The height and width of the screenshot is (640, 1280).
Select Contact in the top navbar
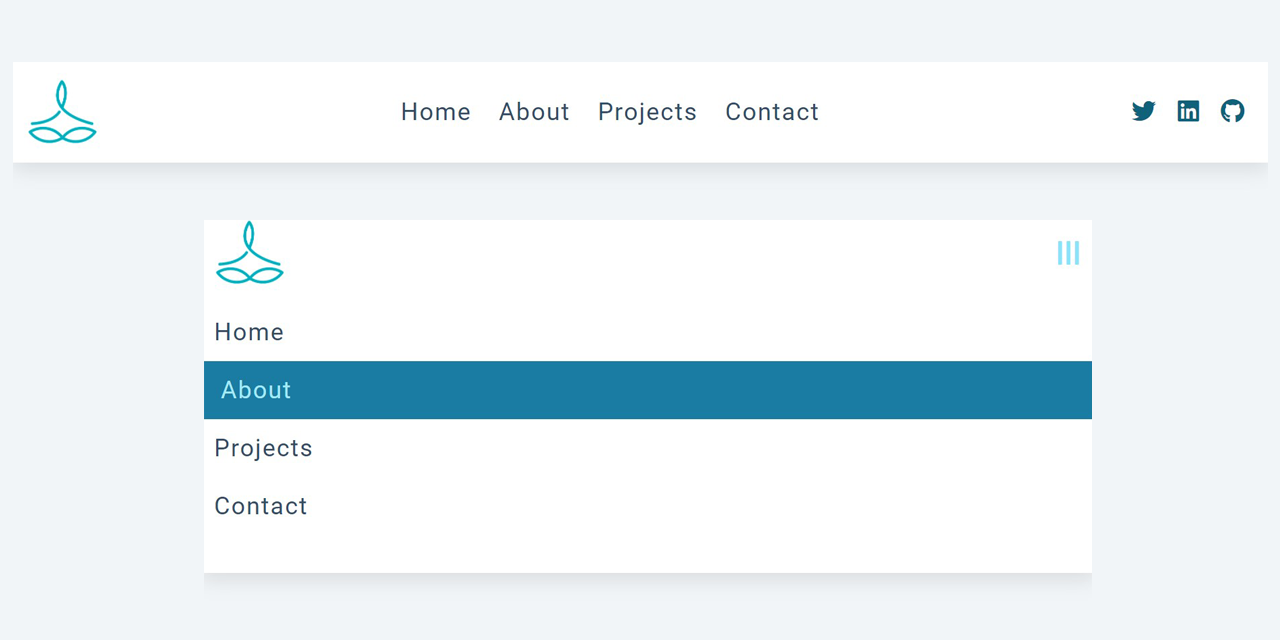pyautogui.click(x=772, y=112)
